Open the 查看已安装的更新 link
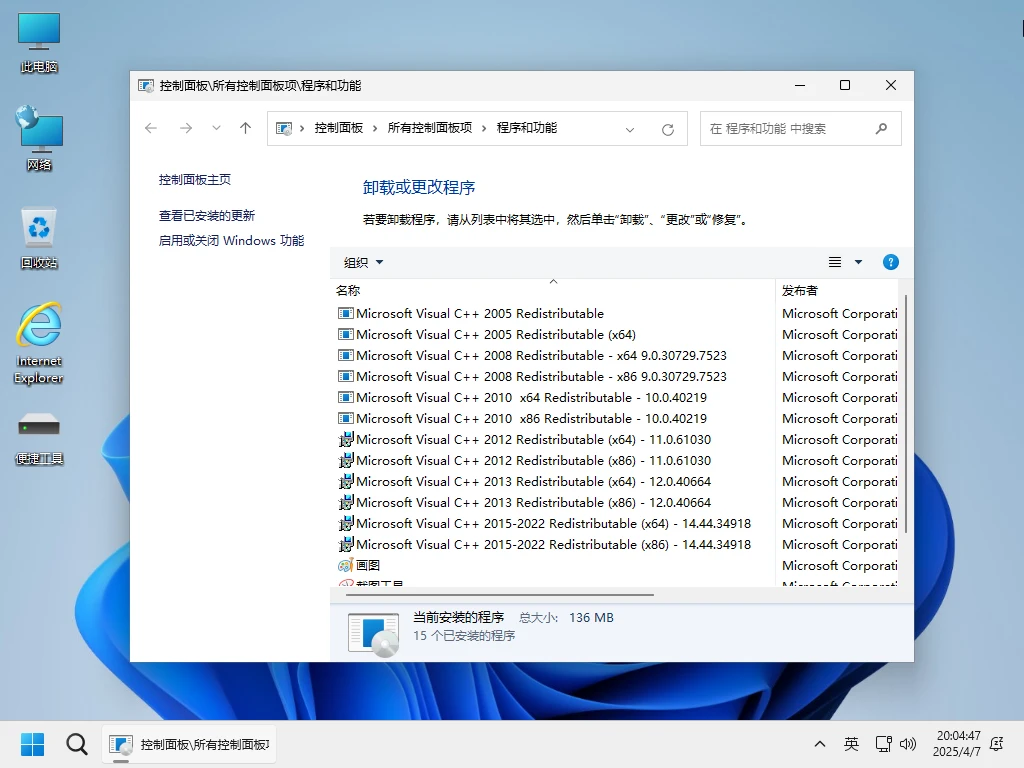 pos(206,216)
